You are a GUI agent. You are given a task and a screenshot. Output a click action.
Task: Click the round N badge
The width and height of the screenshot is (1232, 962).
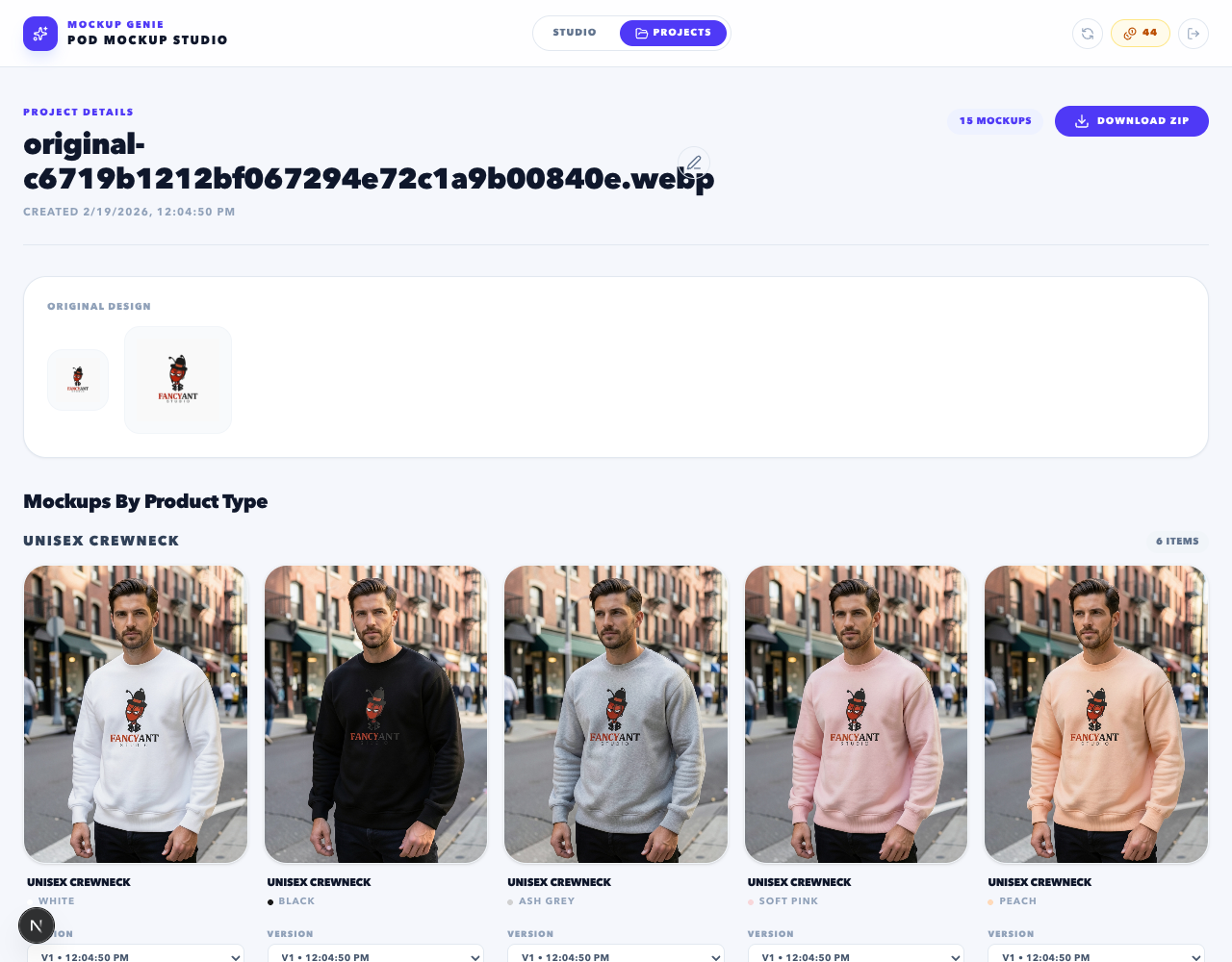pyautogui.click(x=37, y=926)
